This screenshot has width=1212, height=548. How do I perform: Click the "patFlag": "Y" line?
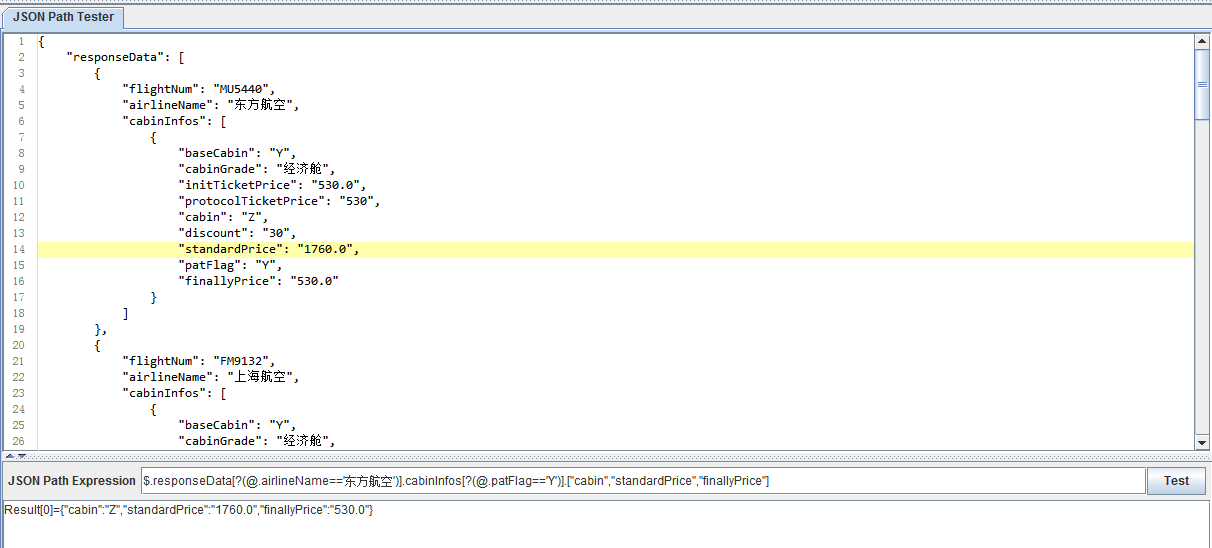(x=231, y=265)
